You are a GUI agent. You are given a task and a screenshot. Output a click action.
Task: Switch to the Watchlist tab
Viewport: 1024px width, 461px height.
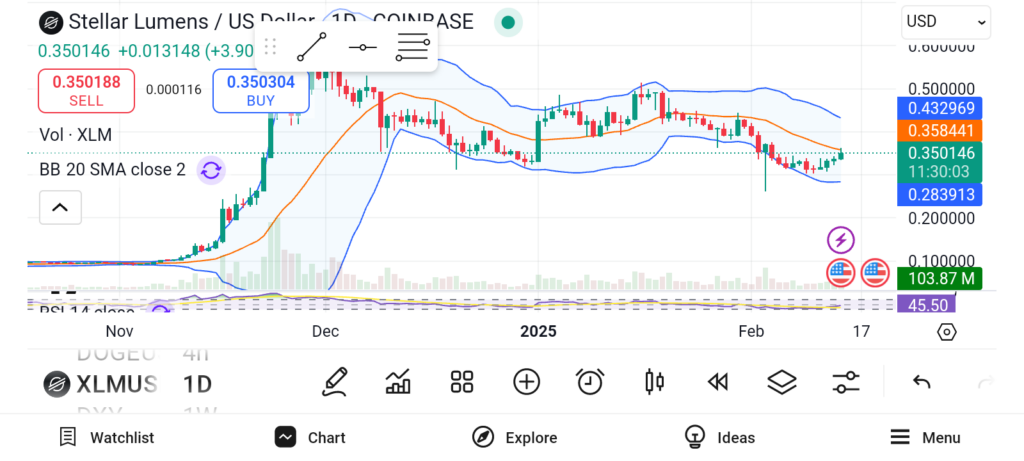[106, 437]
